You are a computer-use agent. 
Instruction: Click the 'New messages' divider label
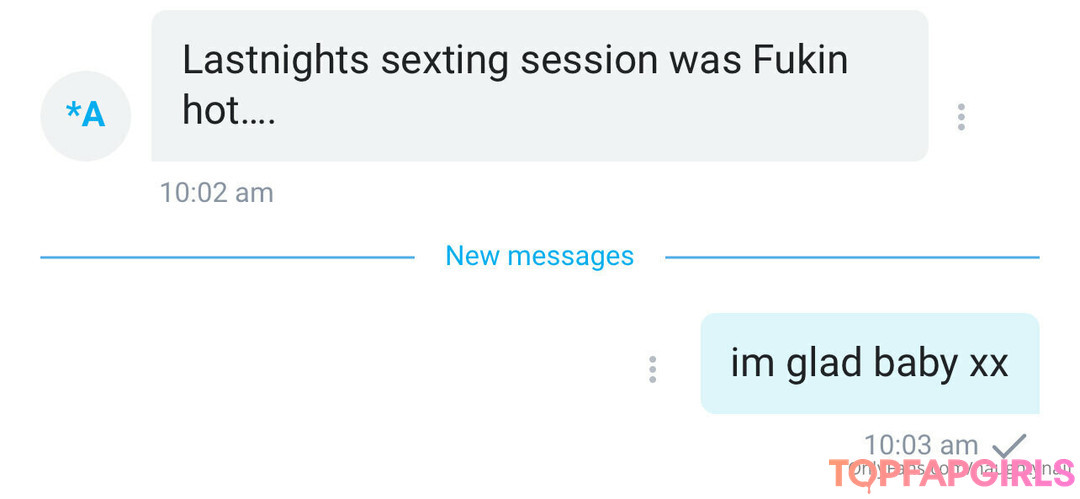(x=539, y=256)
